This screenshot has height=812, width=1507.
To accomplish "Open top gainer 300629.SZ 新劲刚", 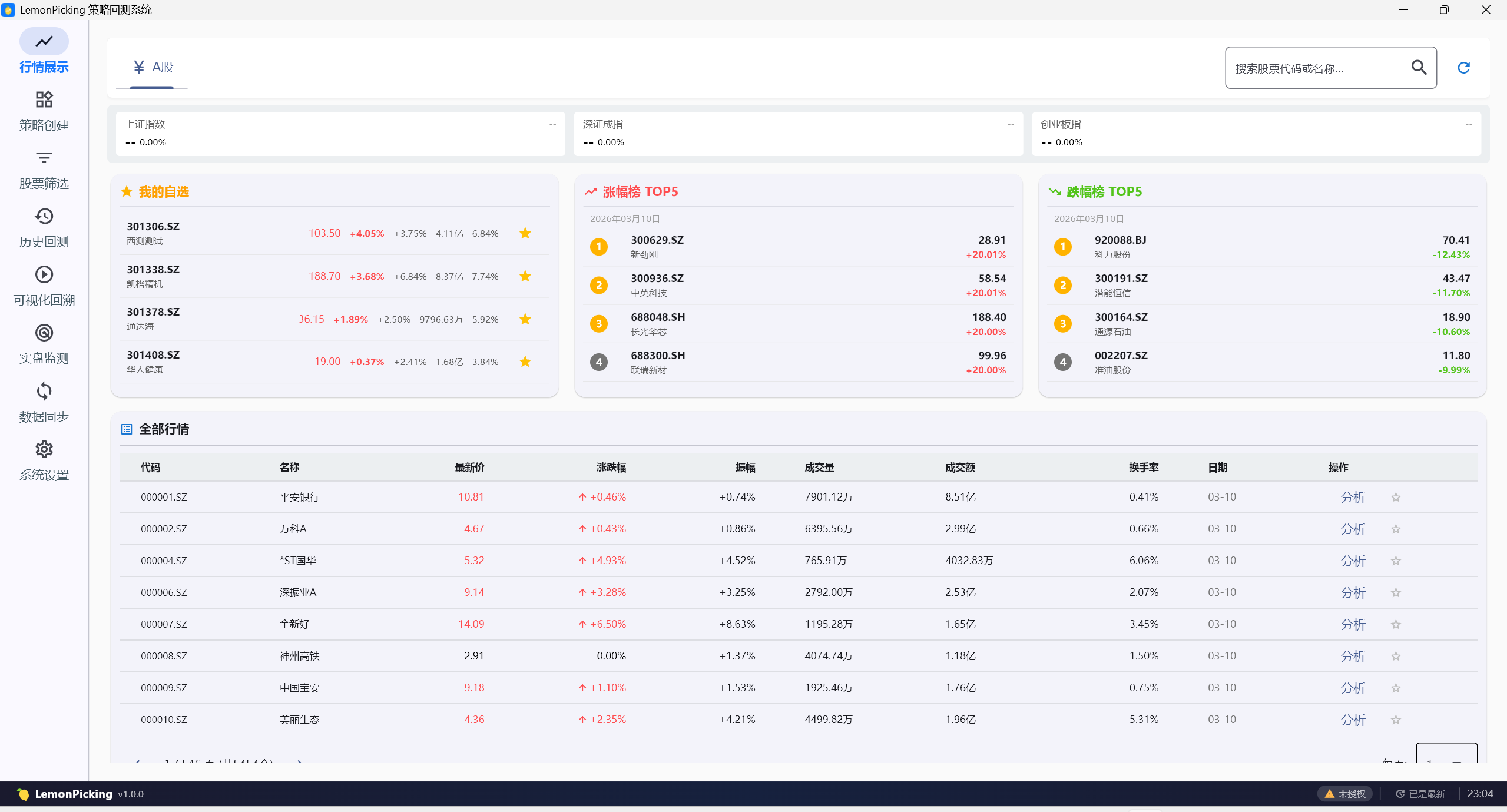I will 657,247.
